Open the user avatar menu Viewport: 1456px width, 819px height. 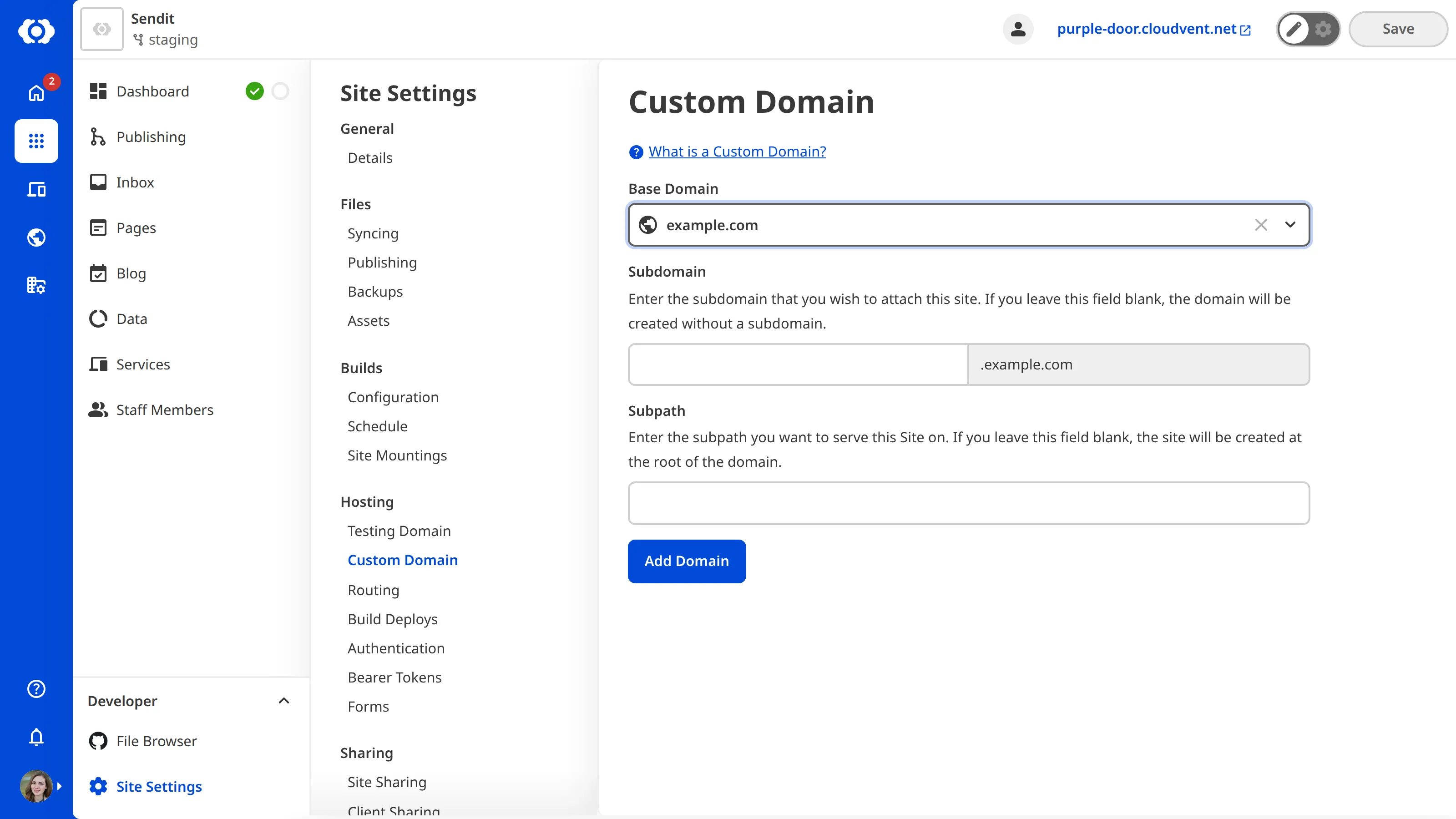[x=36, y=786]
